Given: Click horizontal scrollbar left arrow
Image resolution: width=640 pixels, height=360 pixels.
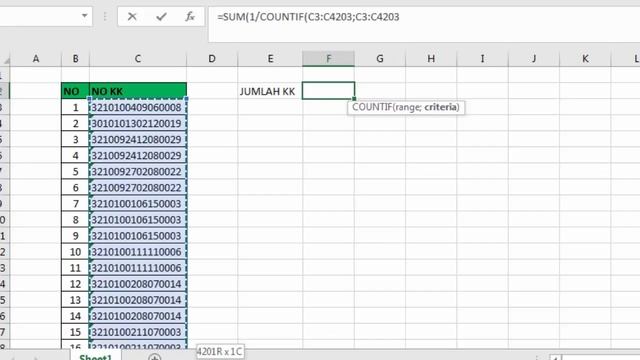Looking at the screenshot, I should coord(555,358).
